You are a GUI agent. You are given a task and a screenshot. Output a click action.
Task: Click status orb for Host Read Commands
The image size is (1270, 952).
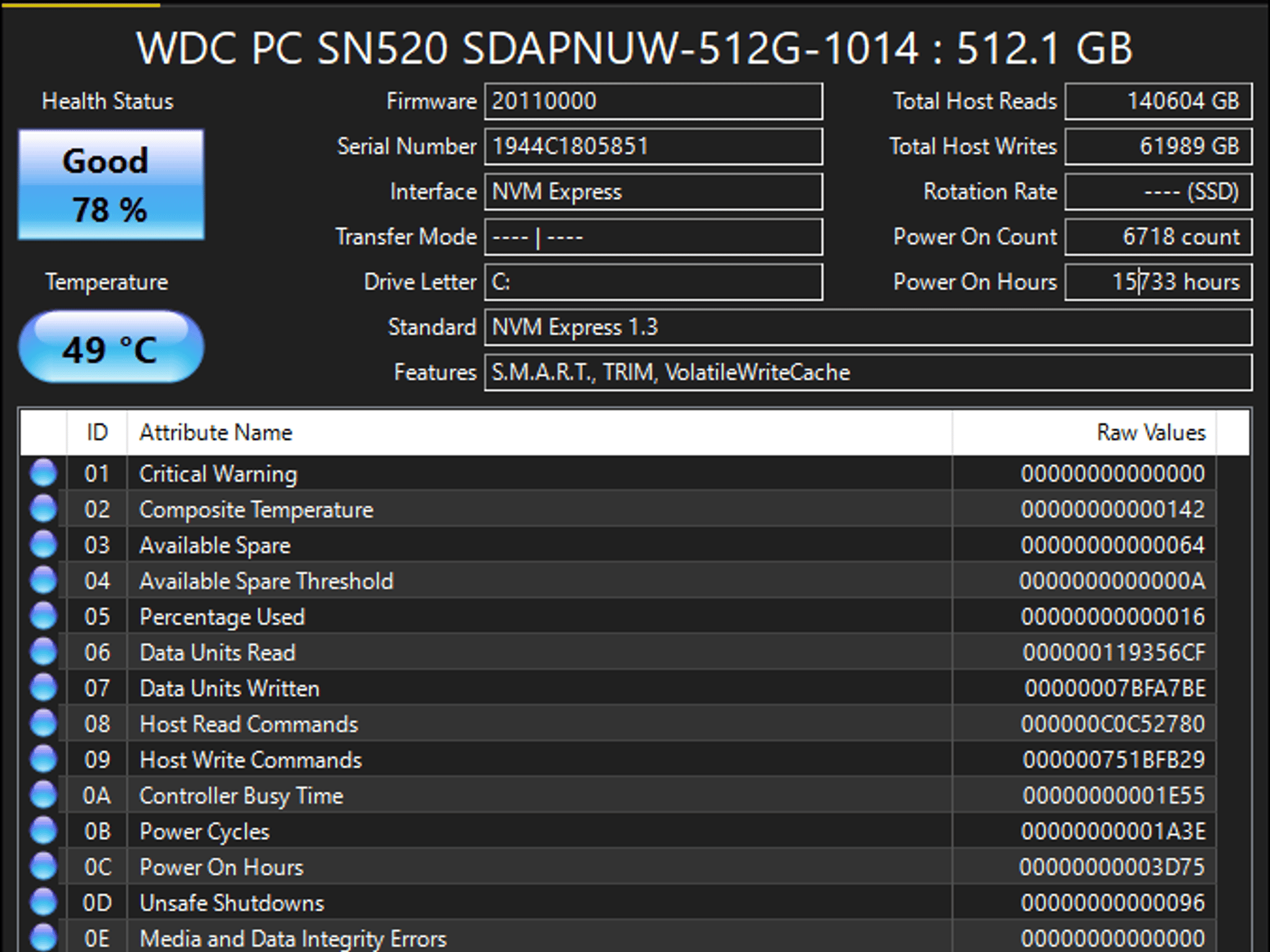click(43, 724)
